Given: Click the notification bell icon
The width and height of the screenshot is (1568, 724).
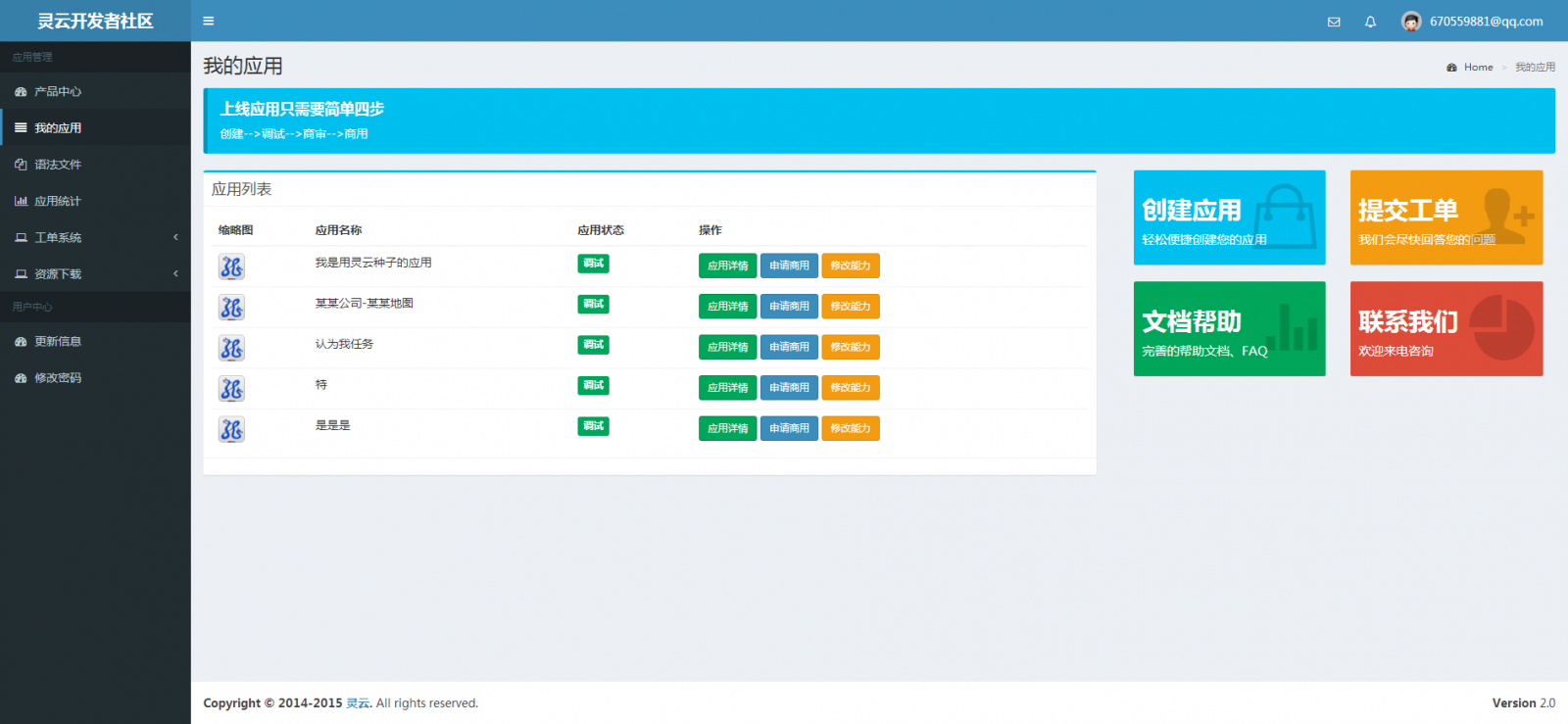Looking at the screenshot, I should pos(1370,22).
